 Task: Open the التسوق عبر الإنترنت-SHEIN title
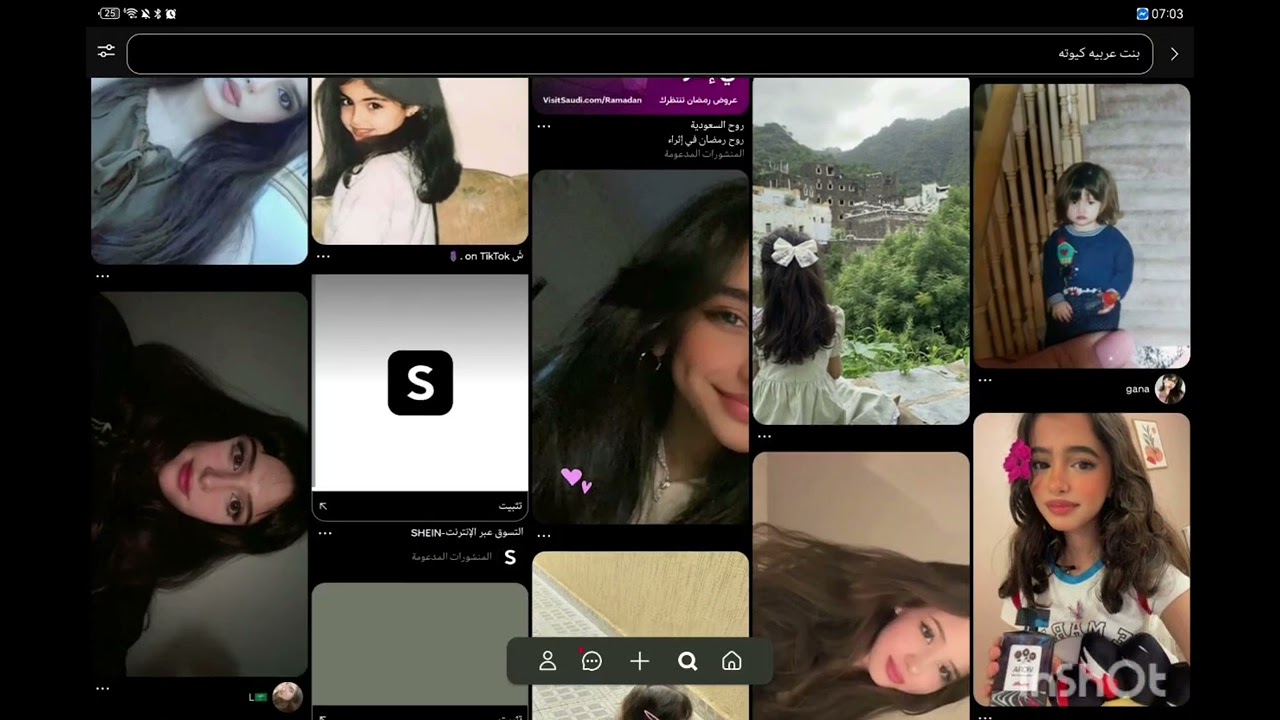[466, 533]
